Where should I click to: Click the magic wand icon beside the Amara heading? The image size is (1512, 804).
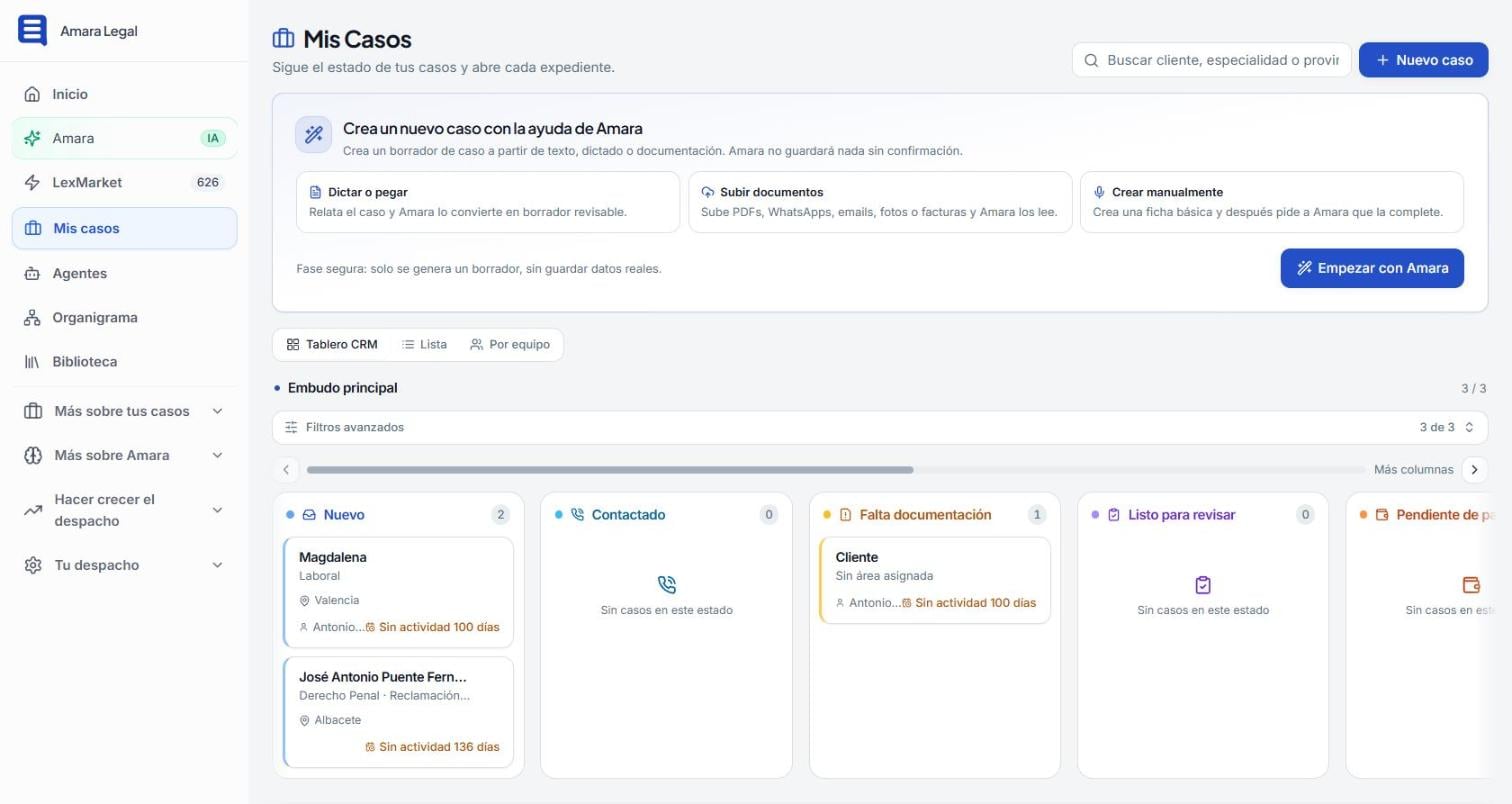(313, 134)
